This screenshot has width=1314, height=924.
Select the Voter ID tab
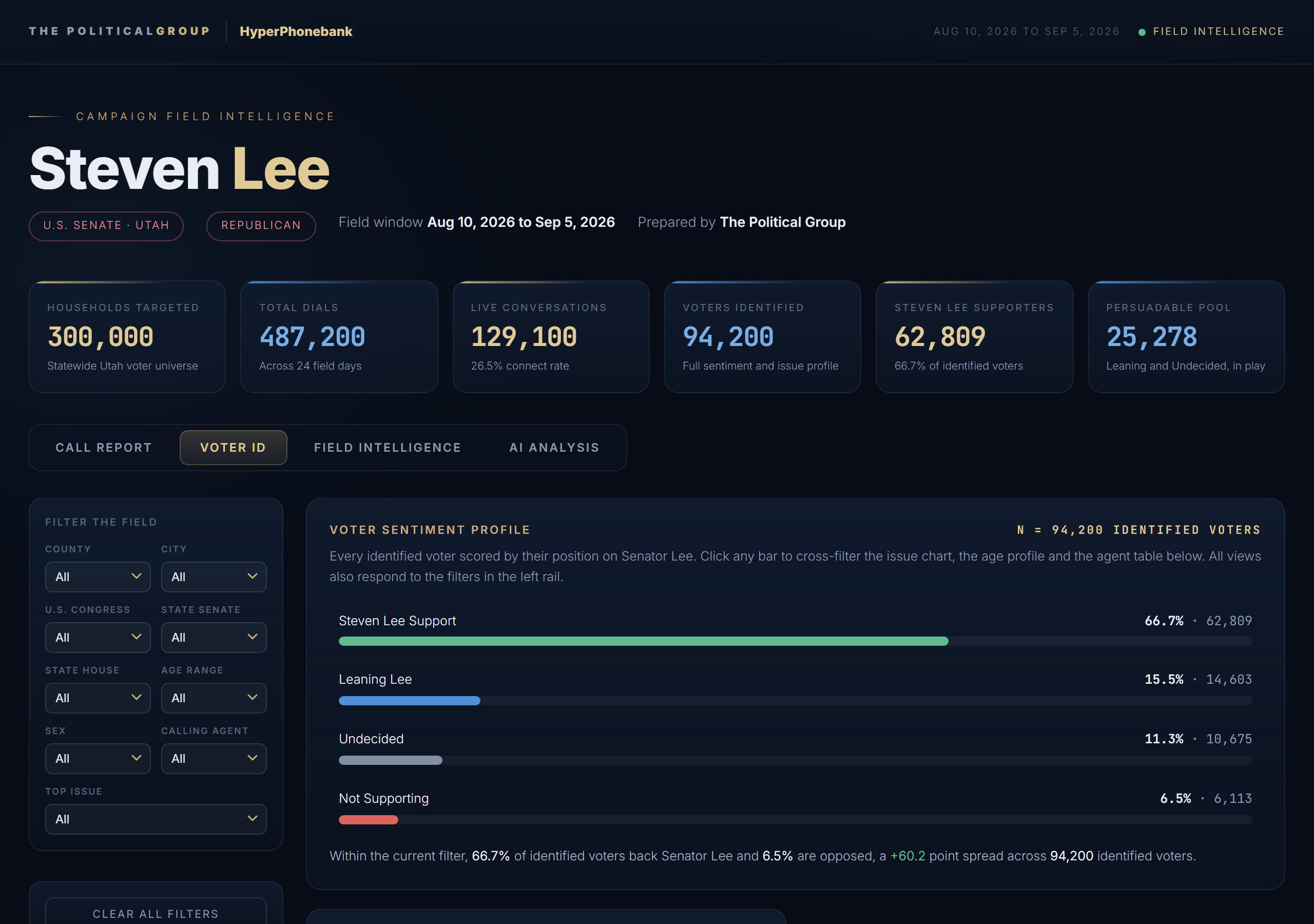233,448
